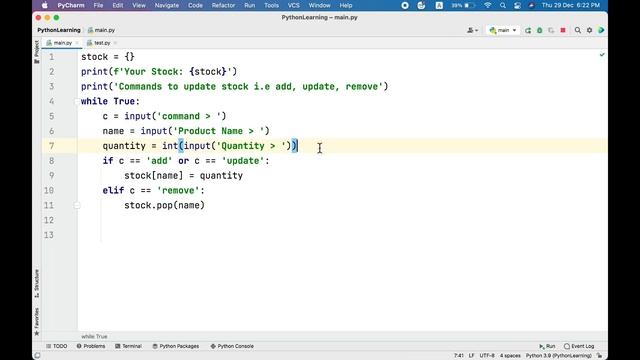
Task: Open the Code menu
Action: point(195,5)
